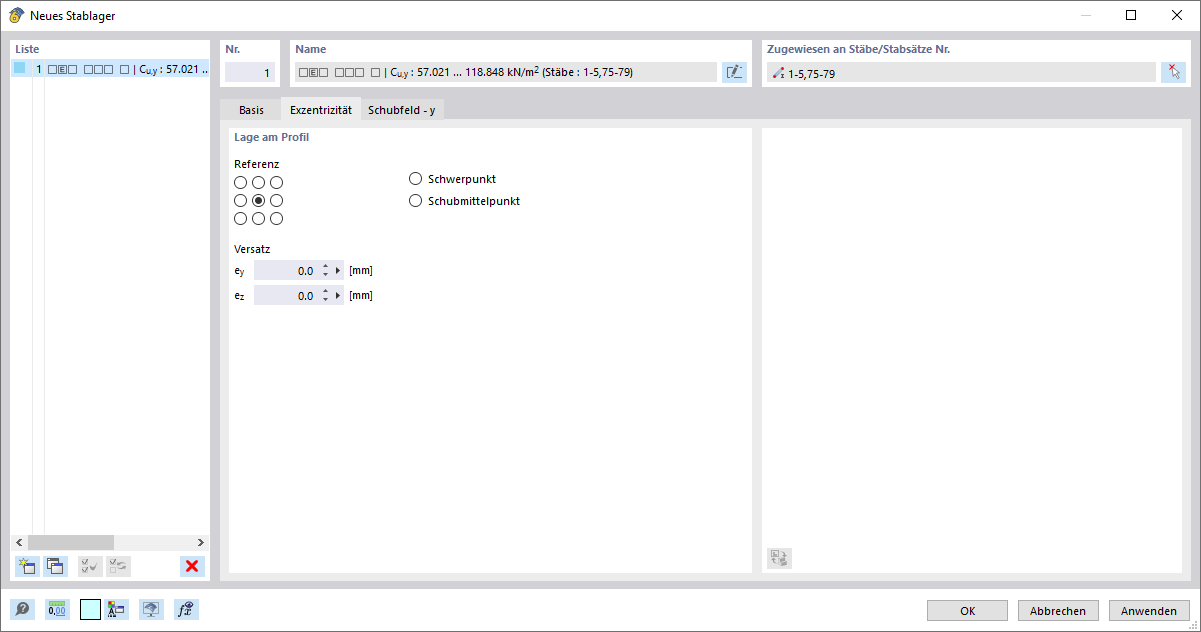Click the OK button
The image size is (1201, 632).
click(967, 610)
